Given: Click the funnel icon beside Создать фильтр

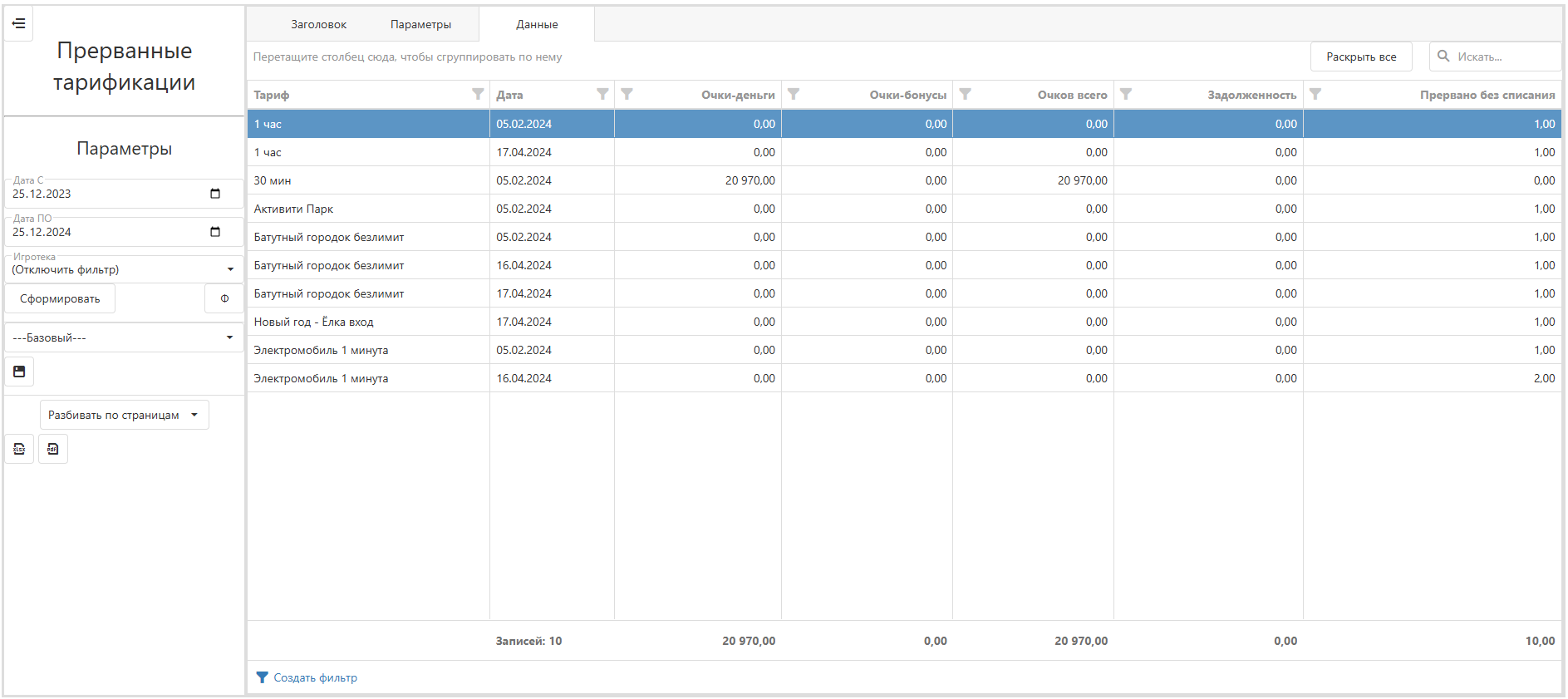Looking at the screenshot, I should [x=263, y=677].
